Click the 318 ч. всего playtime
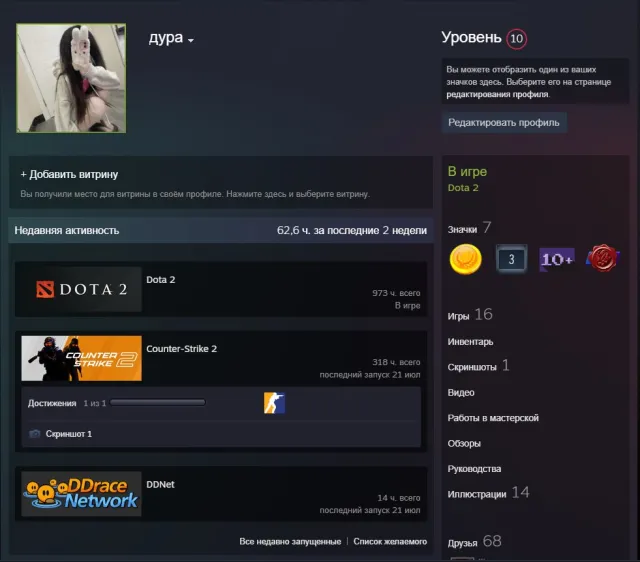 click(x=396, y=362)
